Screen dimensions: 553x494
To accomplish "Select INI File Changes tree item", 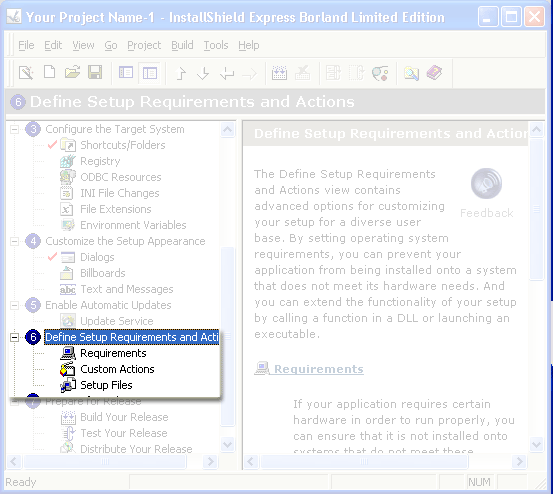I will coord(120,193).
